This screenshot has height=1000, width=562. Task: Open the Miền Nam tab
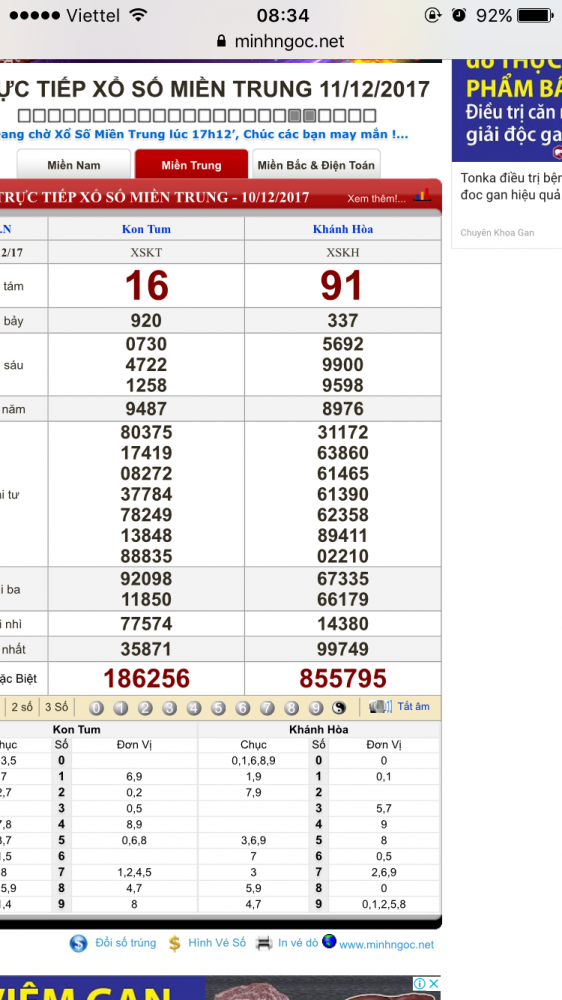click(74, 165)
